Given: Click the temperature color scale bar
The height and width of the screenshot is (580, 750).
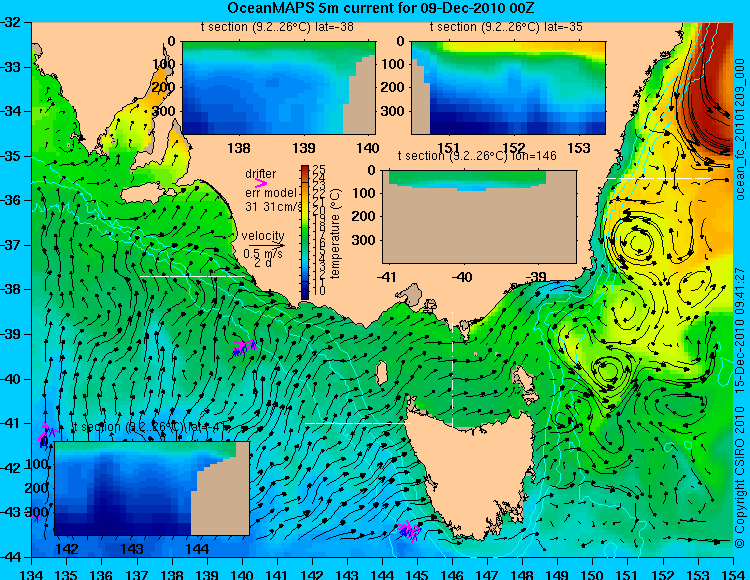Looking at the screenshot, I should [x=305, y=232].
